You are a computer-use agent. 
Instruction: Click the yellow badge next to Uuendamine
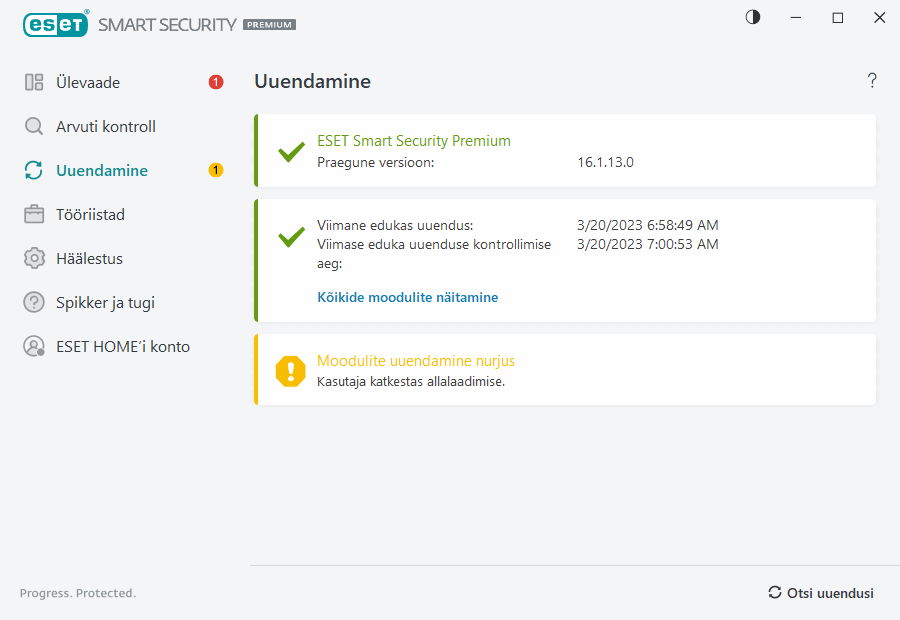click(x=216, y=171)
